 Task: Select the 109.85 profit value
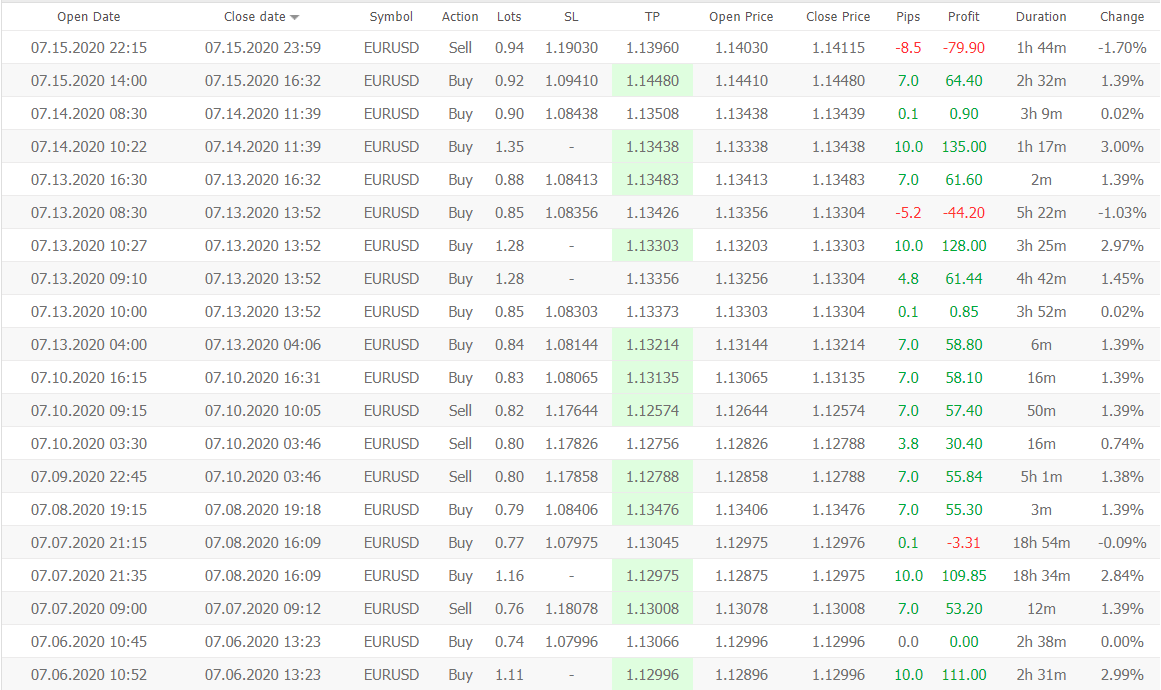point(963,575)
